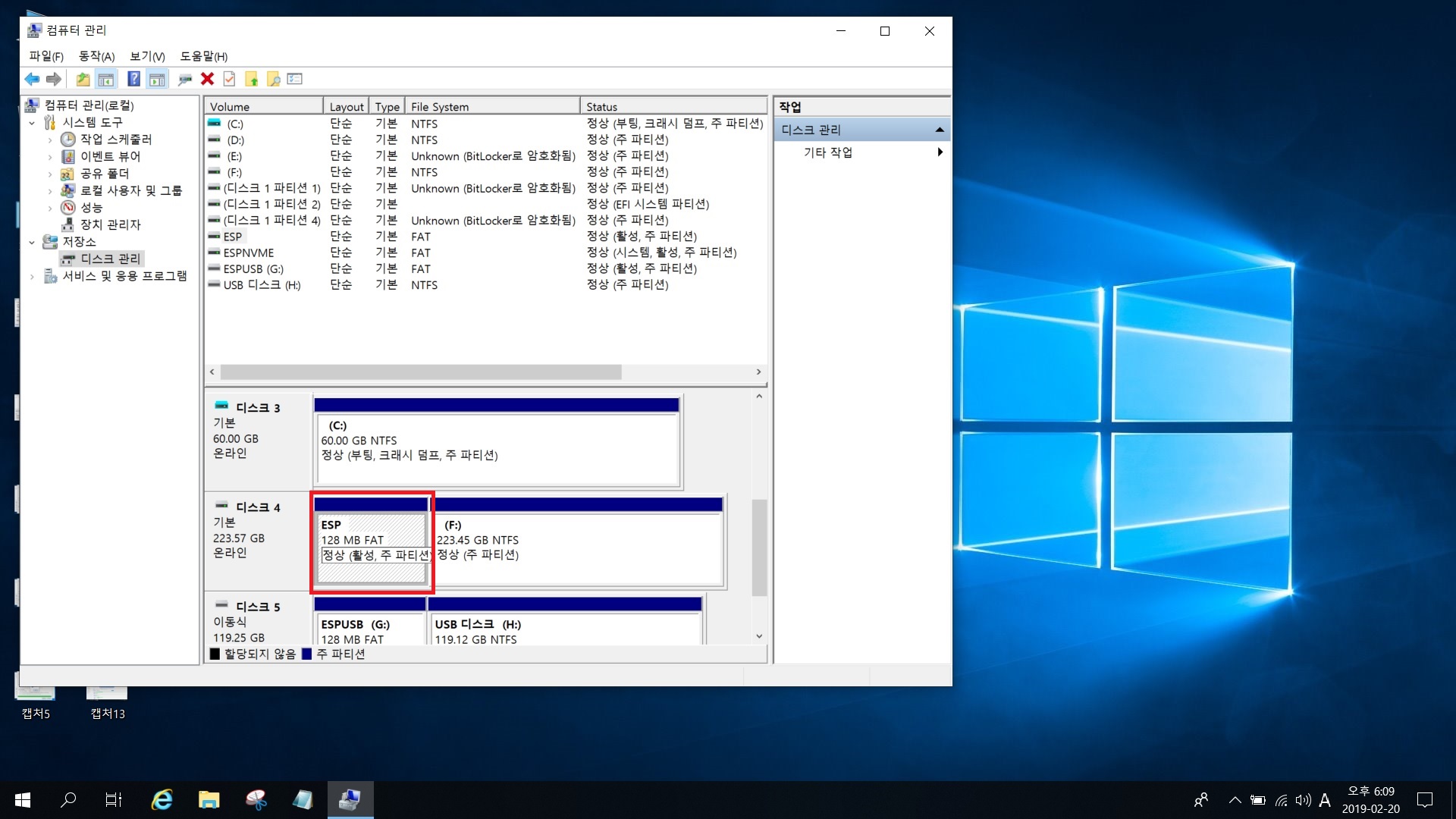This screenshot has height=819, width=1456.
Task: Click the 디스크 3 disk label panel
Action: pos(258,442)
